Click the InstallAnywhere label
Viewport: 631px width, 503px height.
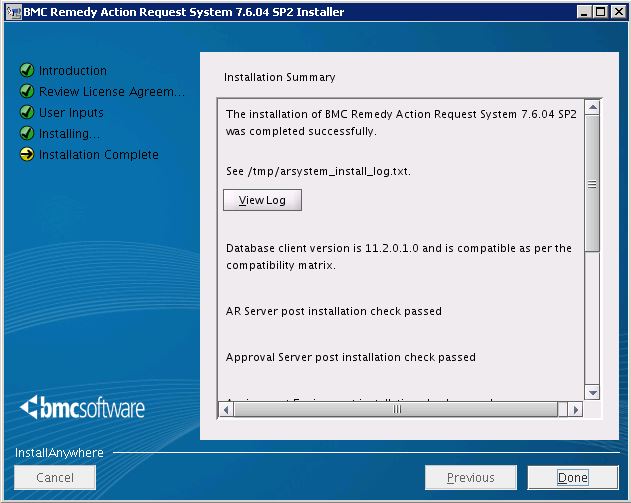59,453
